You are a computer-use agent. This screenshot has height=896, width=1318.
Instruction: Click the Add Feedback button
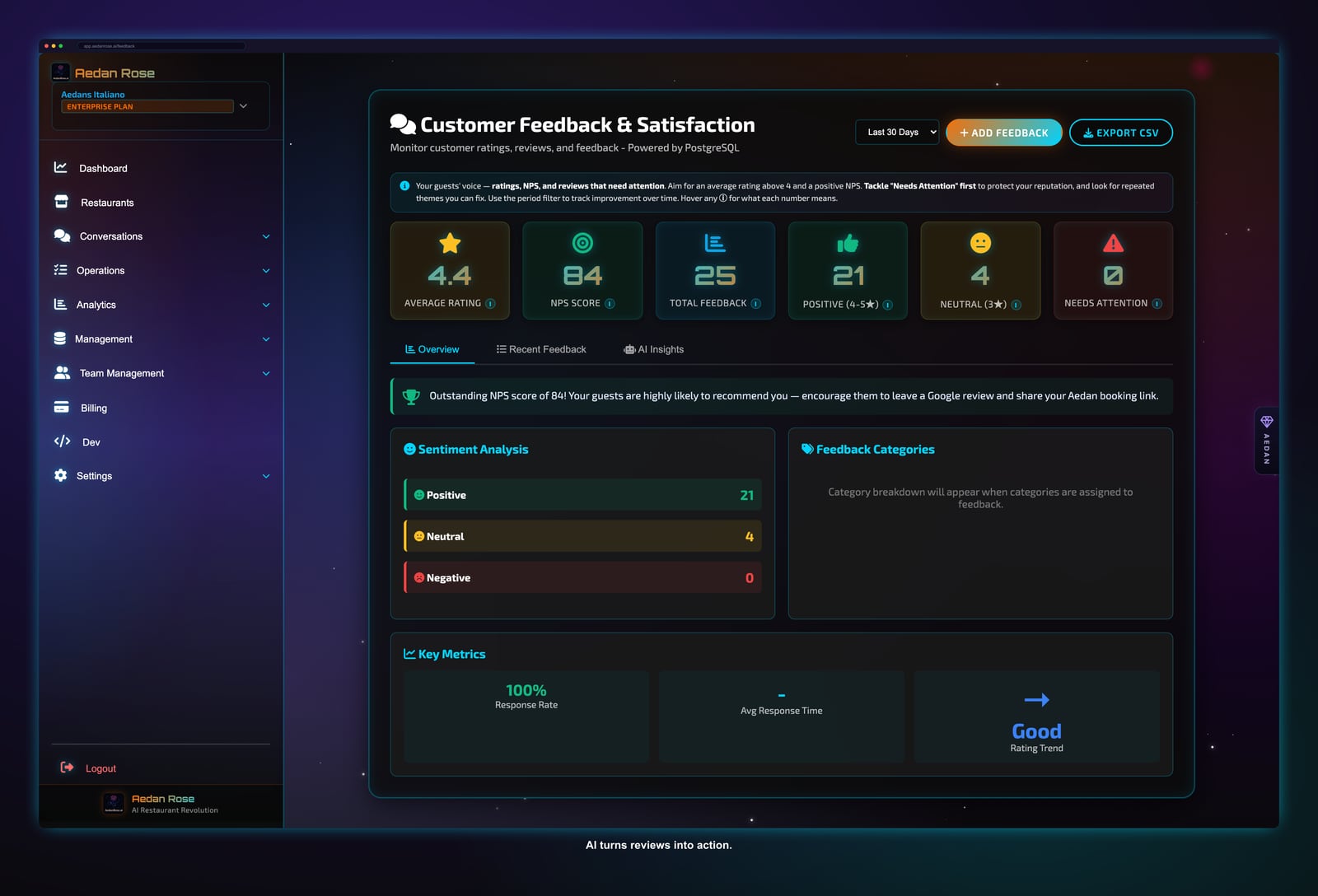pyautogui.click(x=1004, y=133)
